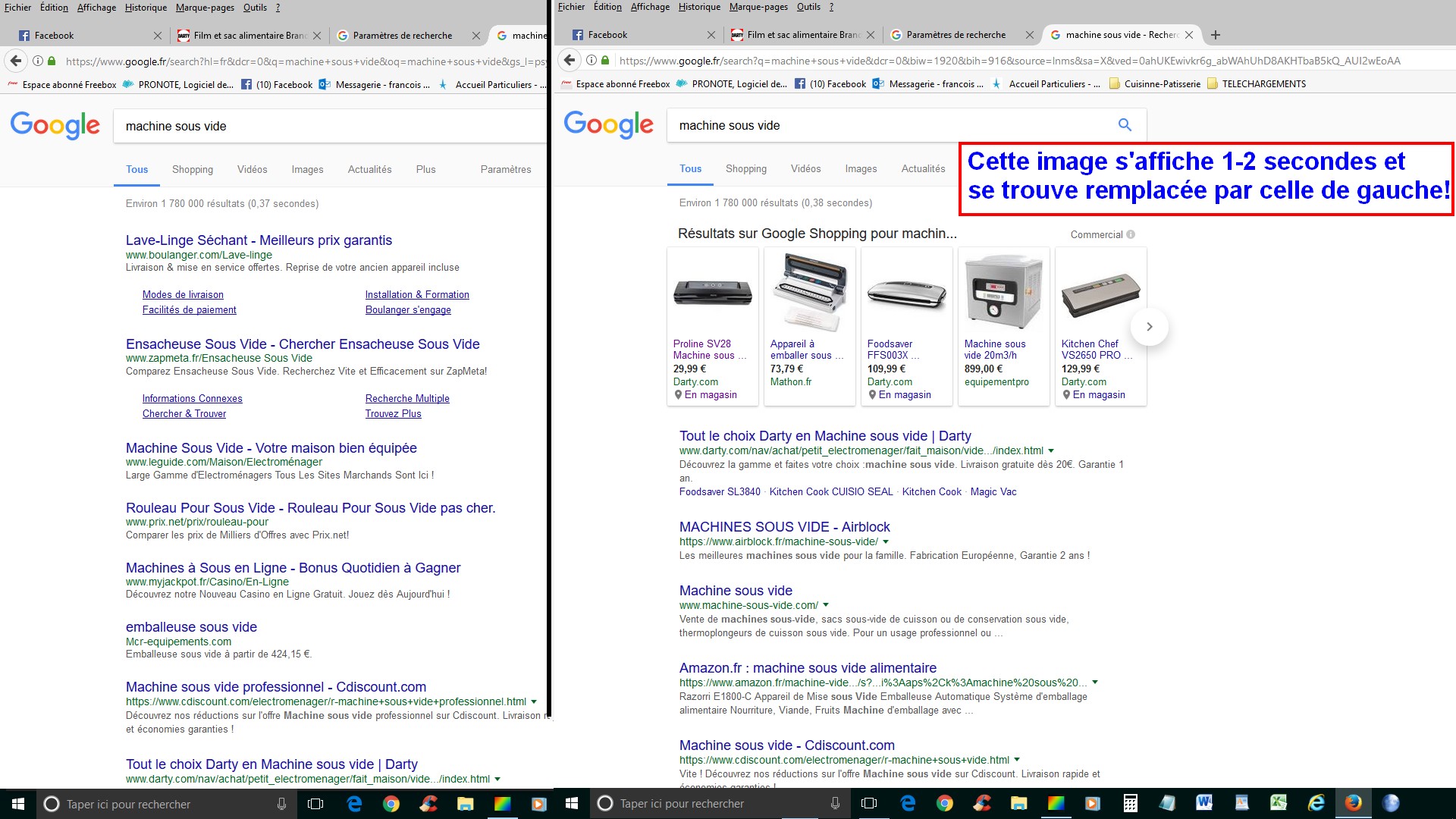This screenshot has width=1456, height=819.
Task: Open Lave-Linge Séchant ad link in left window
Action: [x=259, y=240]
